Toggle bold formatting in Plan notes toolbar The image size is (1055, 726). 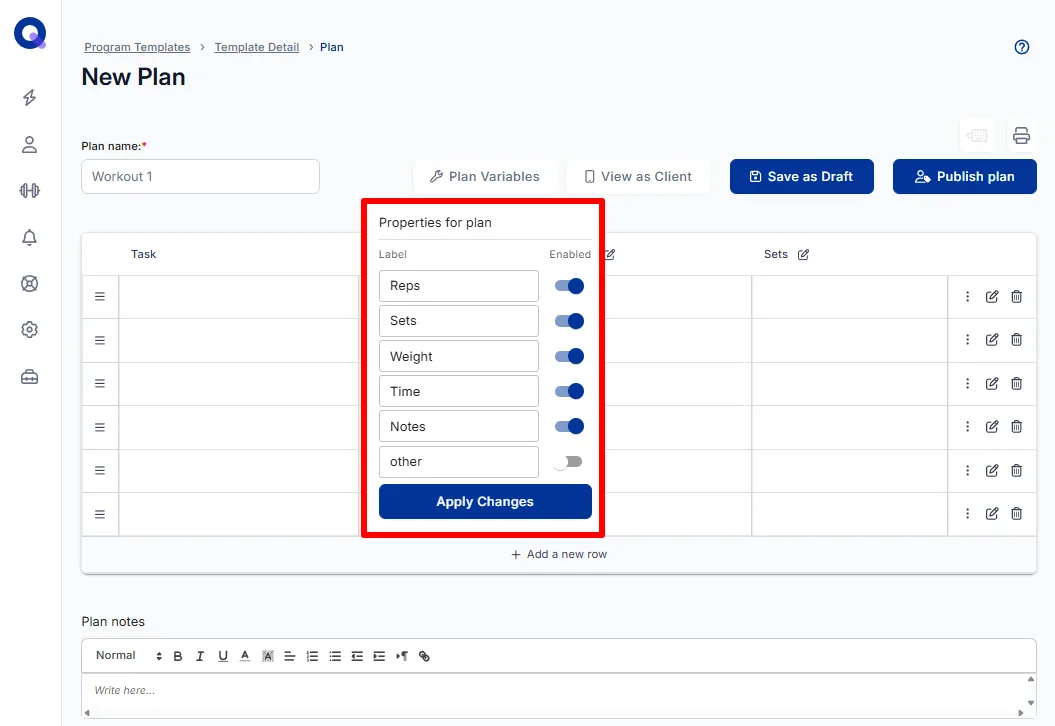[178, 656]
